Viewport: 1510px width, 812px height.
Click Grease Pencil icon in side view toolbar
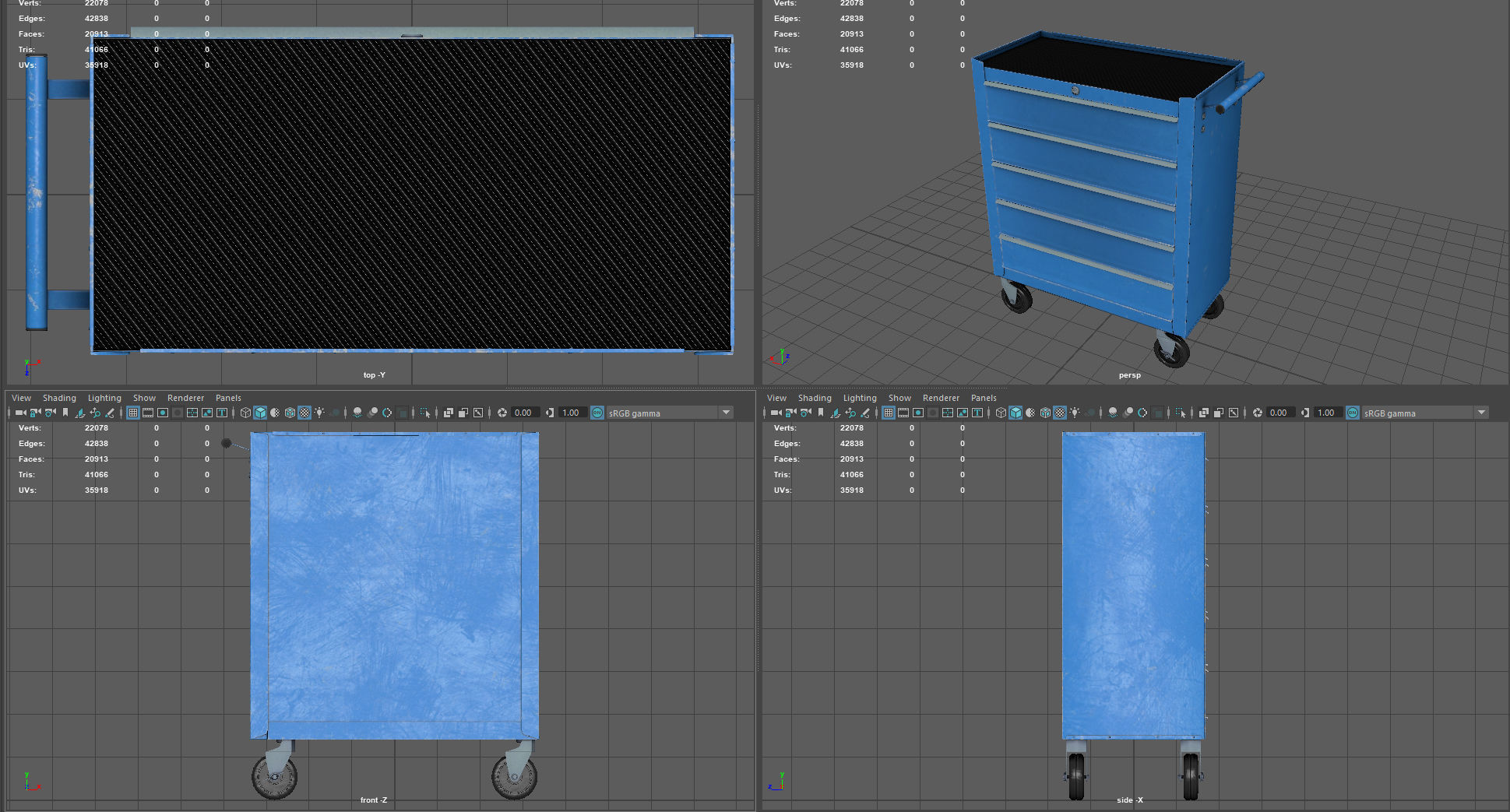(x=865, y=413)
